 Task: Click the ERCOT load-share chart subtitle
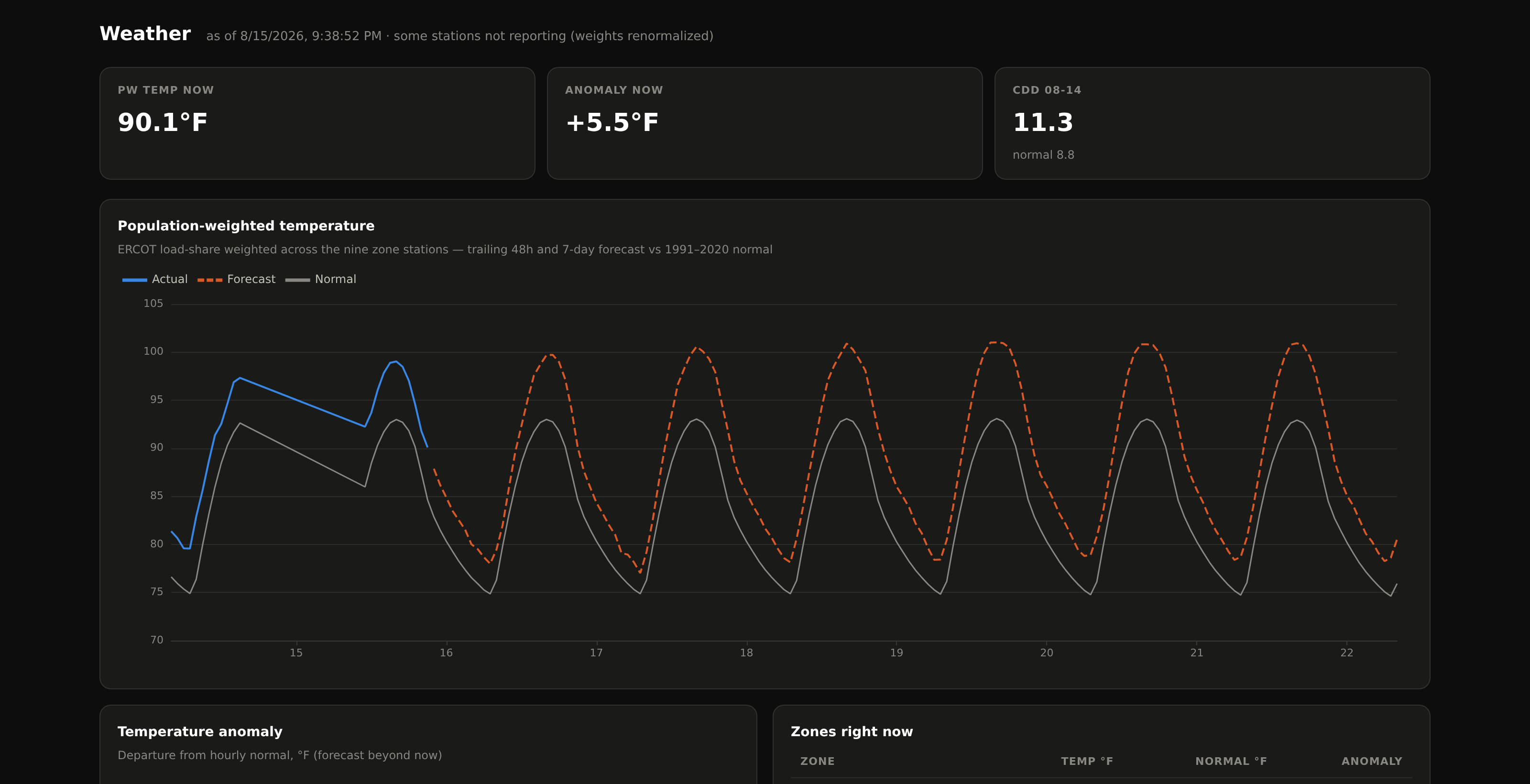pyautogui.click(x=445, y=250)
